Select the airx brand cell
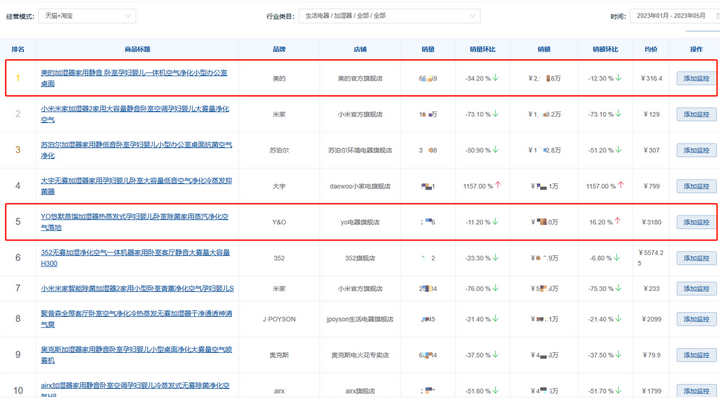The height and width of the screenshot is (402, 720). 279,391
